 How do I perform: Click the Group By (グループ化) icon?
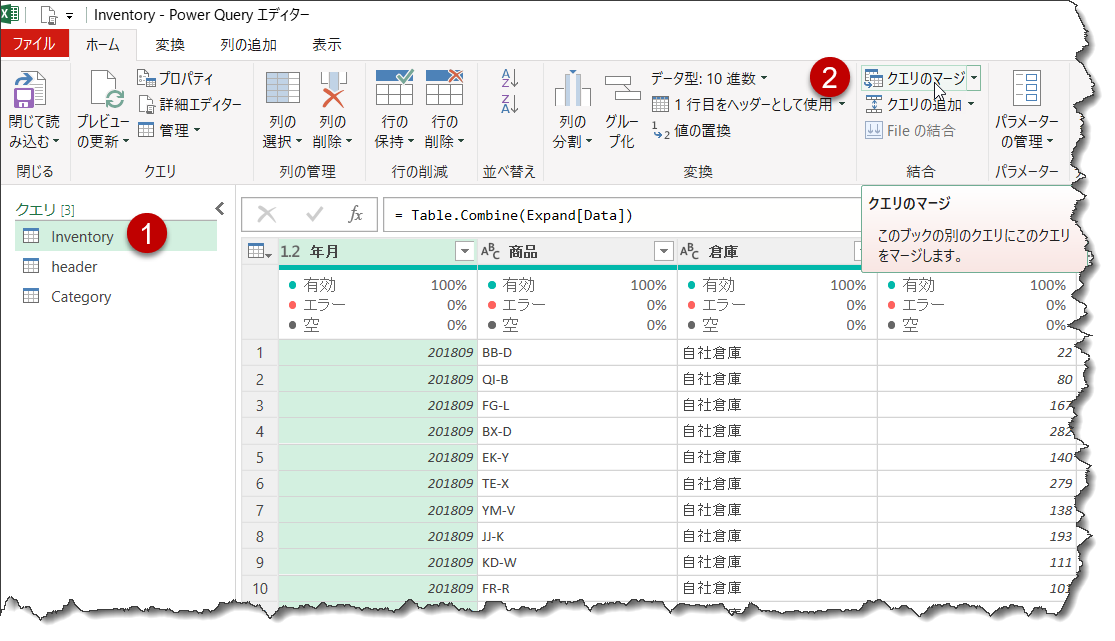coord(622,89)
